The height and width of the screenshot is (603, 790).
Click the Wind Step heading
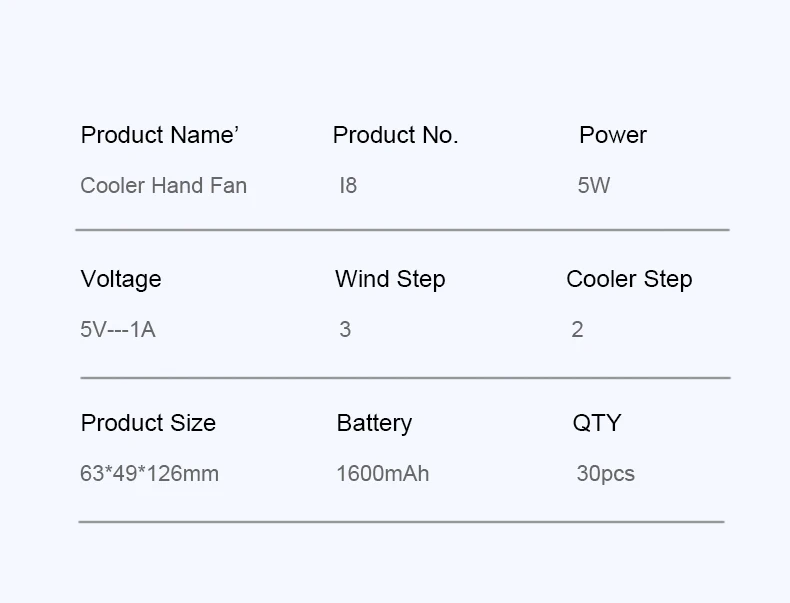coord(390,279)
